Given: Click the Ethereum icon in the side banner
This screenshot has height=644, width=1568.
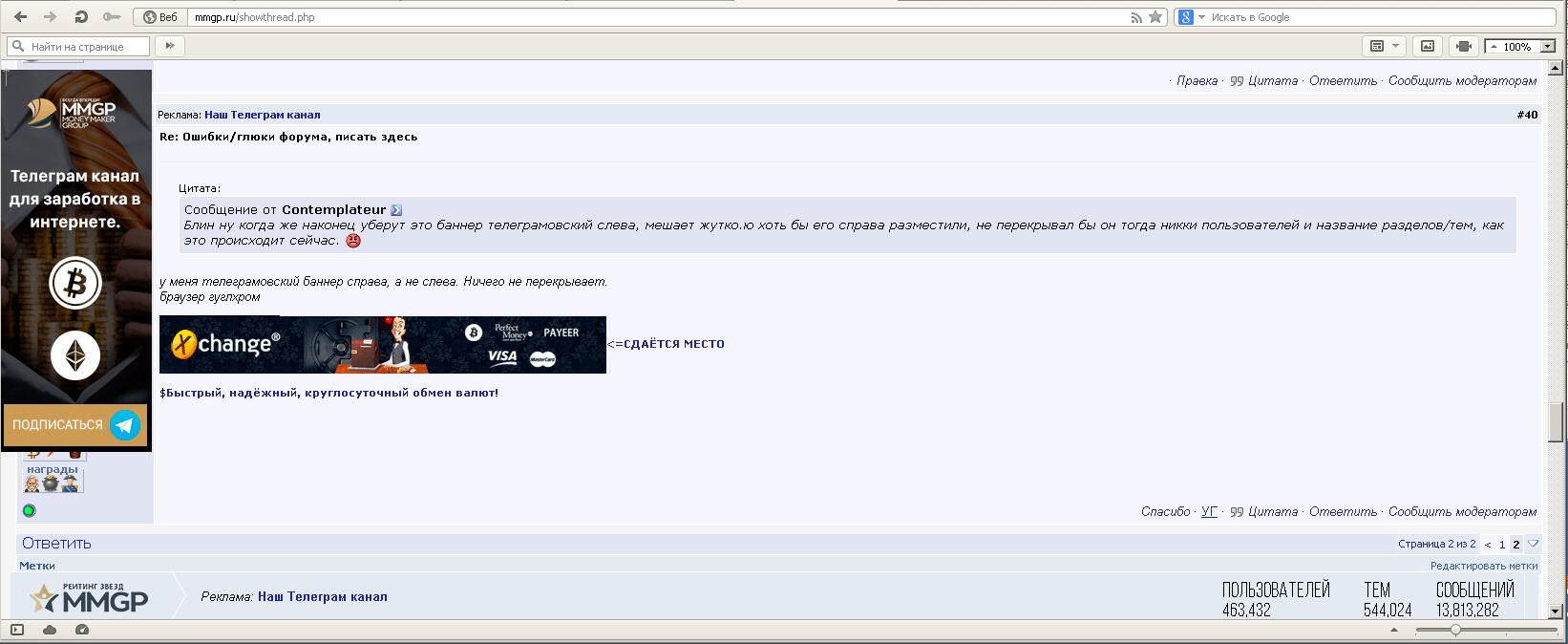Looking at the screenshot, I should pos(75,357).
